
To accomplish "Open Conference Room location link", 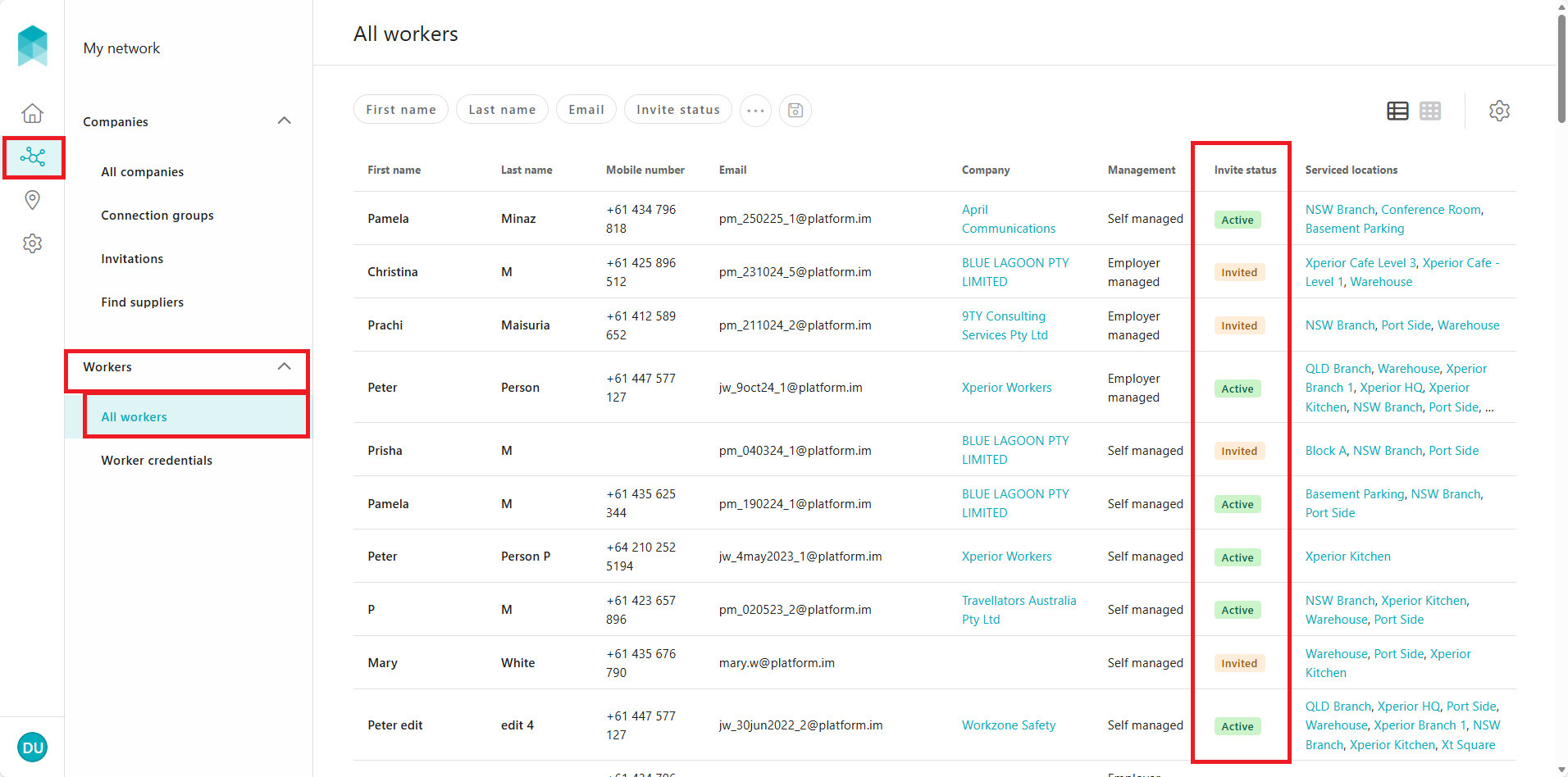I will [x=1431, y=210].
